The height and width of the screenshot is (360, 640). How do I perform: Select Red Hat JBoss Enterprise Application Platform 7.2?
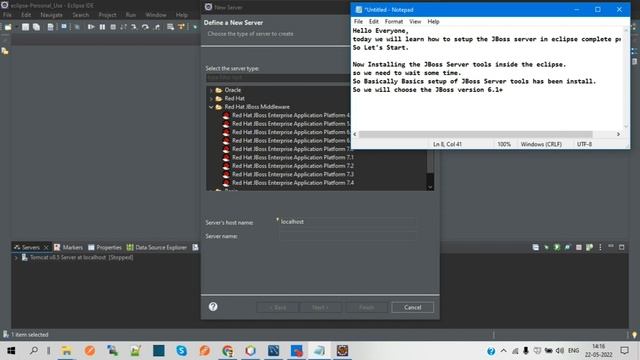293,166
